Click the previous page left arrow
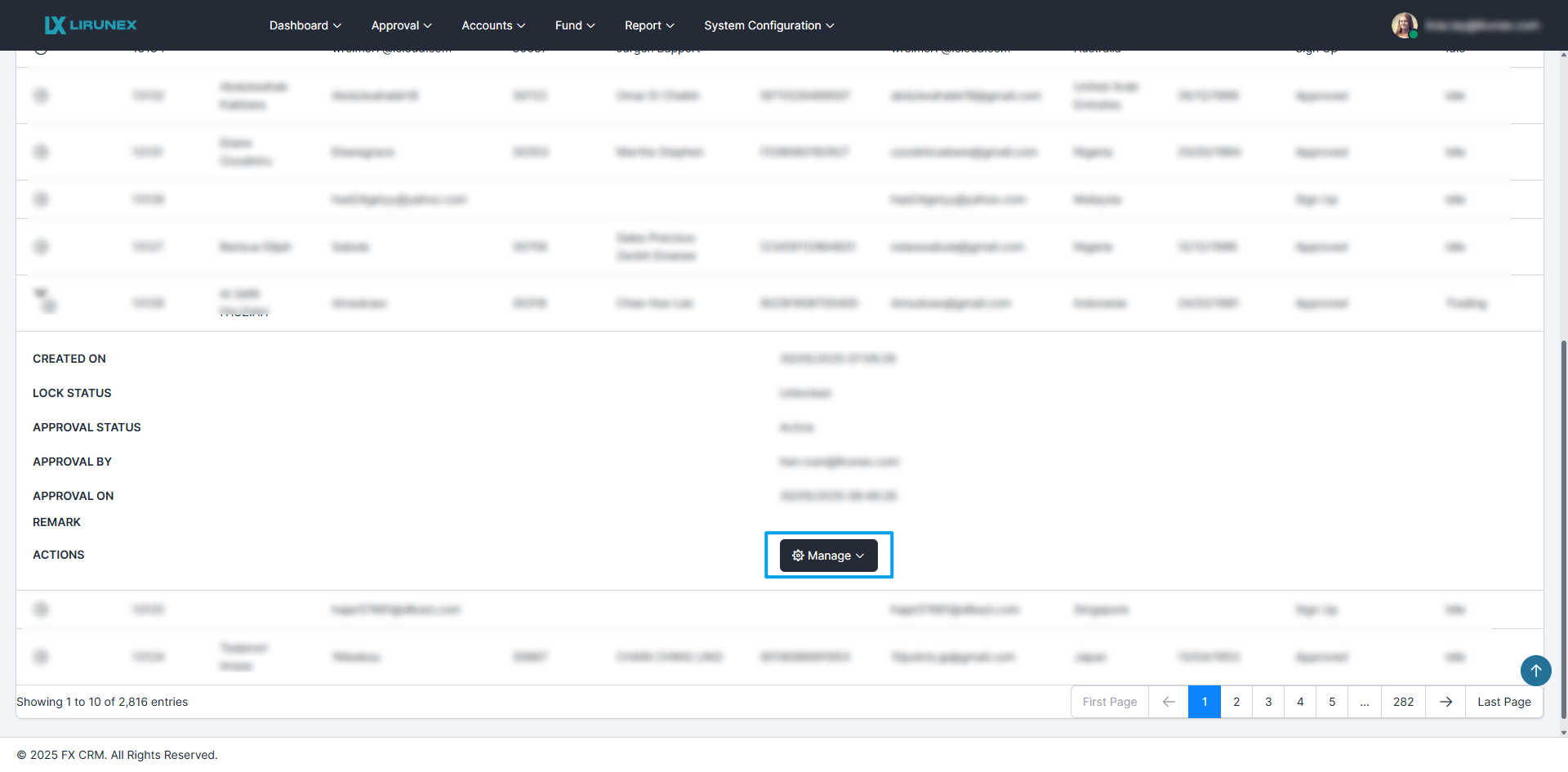The image size is (1568, 772). pyautogui.click(x=1169, y=702)
